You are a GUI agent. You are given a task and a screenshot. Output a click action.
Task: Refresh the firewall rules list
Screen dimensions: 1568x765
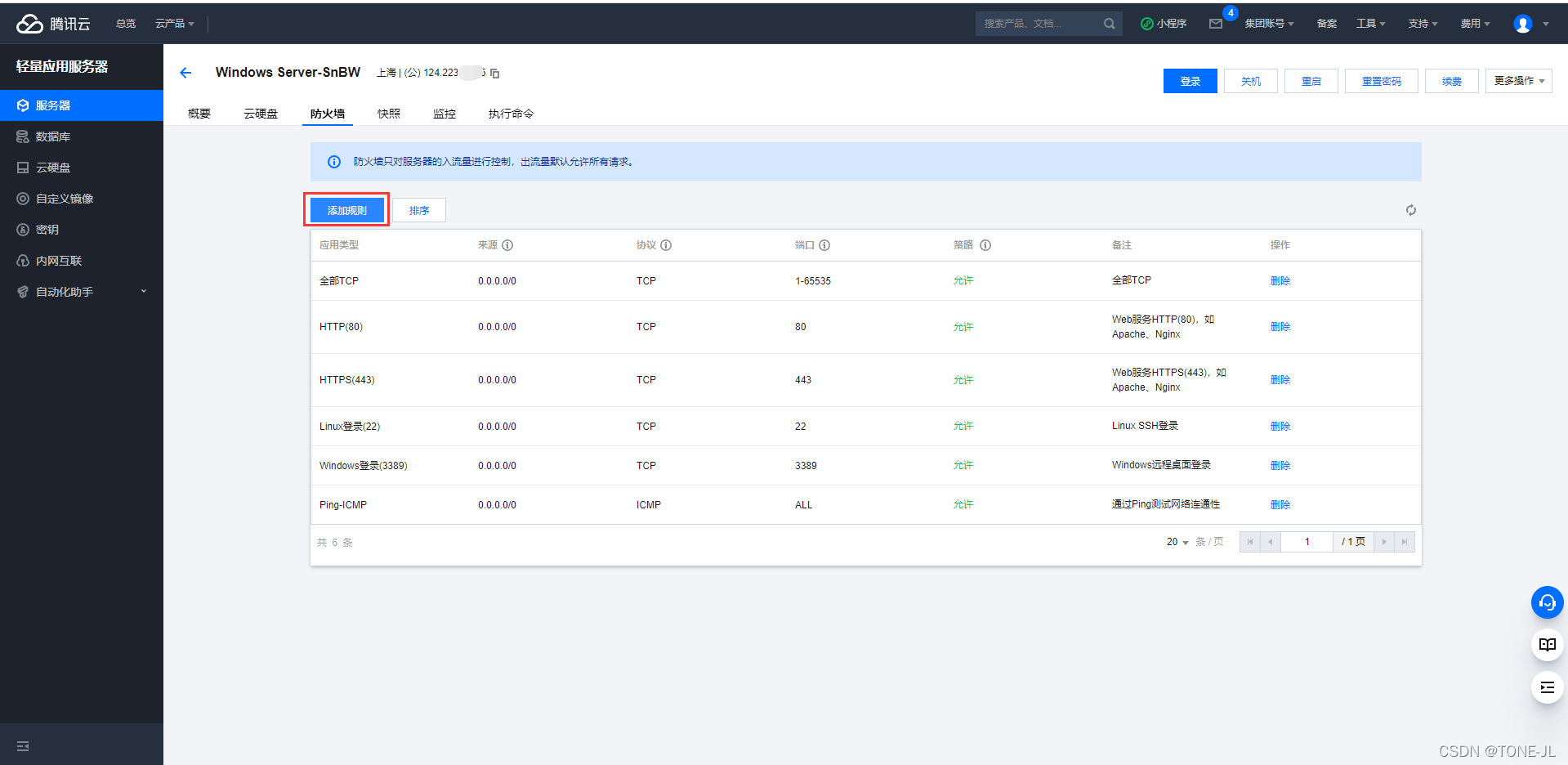click(x=1410, y=210)
